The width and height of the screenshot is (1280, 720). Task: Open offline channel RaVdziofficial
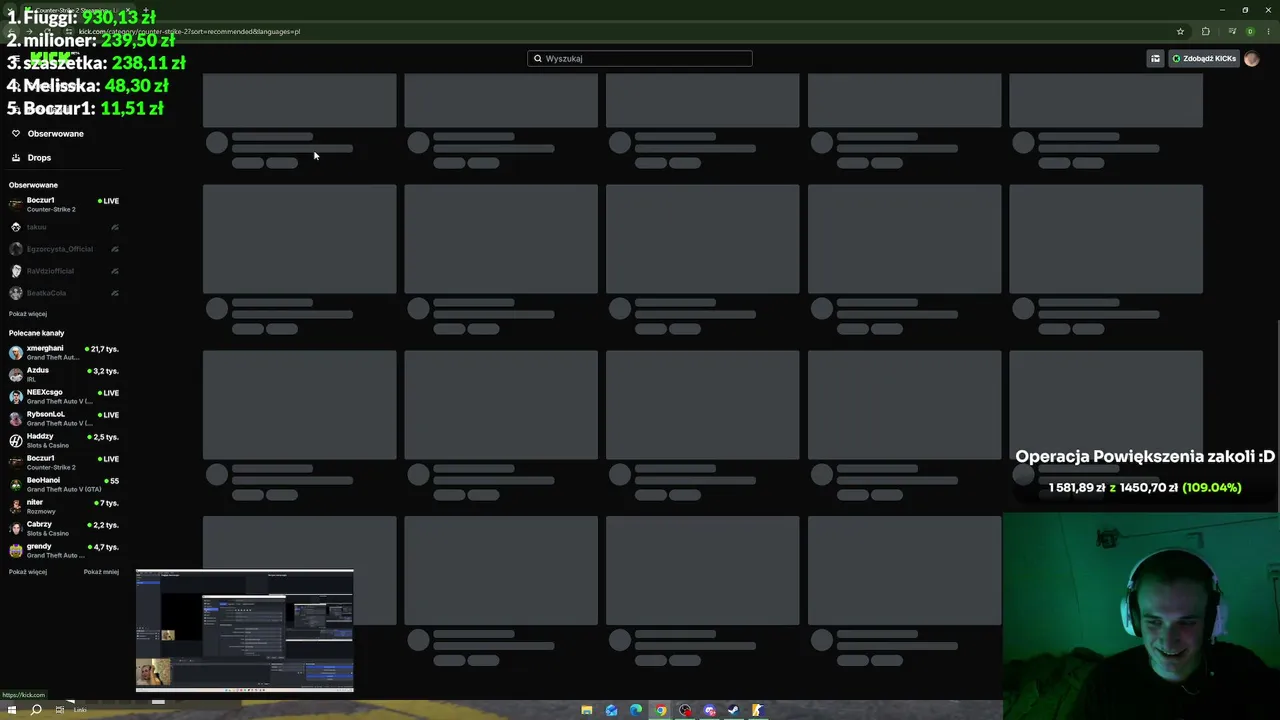[63, 271]
